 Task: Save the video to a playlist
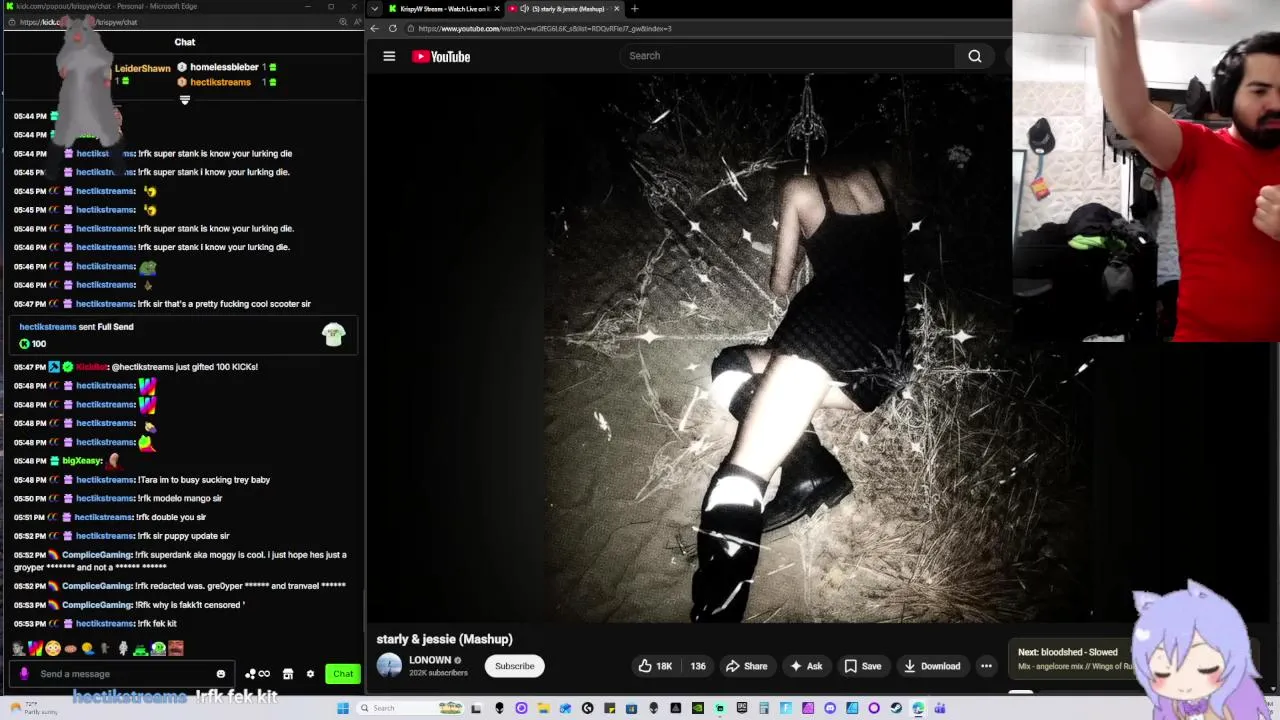(x=863, y=666)
